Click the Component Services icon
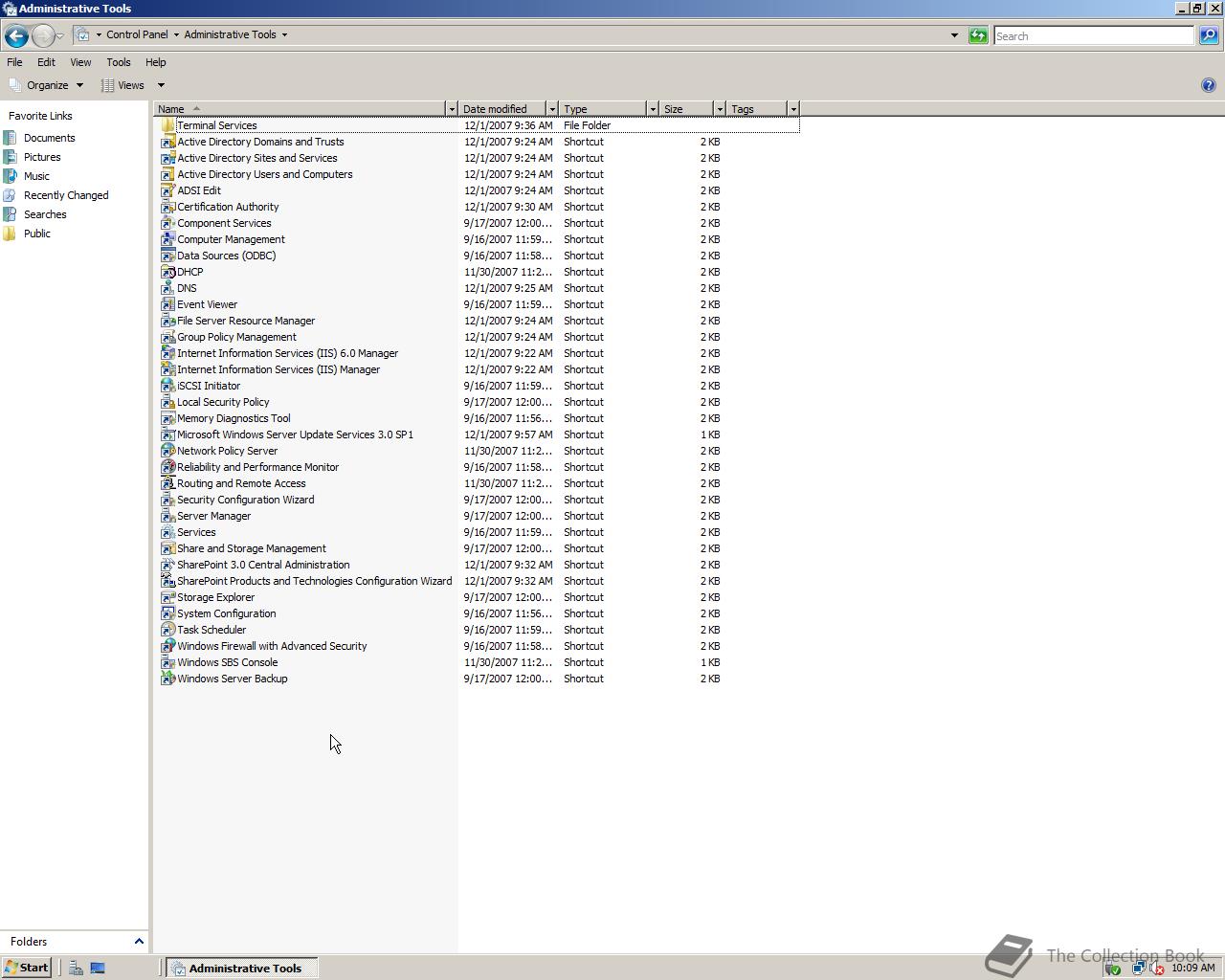This screenshot has width=1225, height=980. 167,223
